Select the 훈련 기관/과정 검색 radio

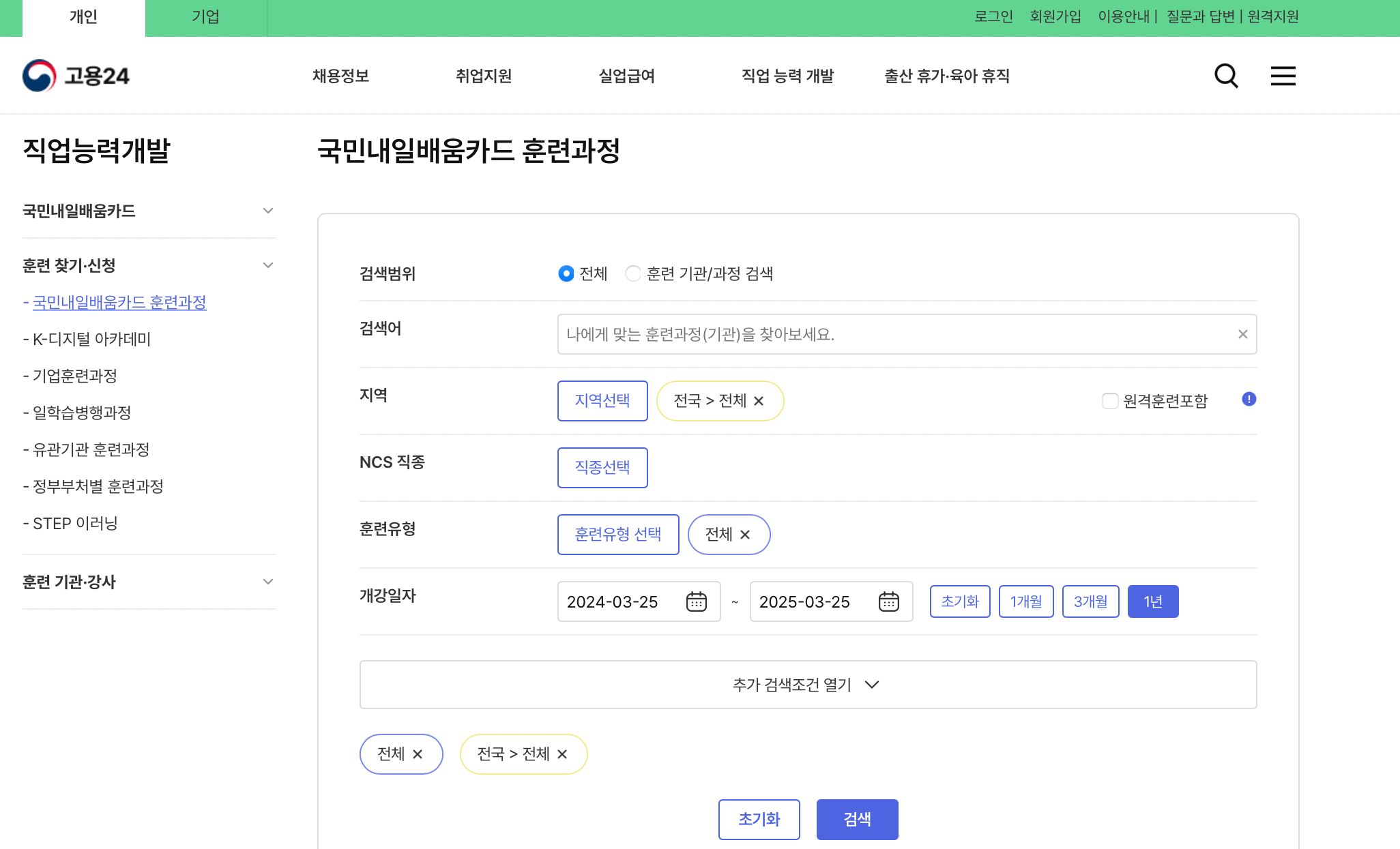pos(633,273)
